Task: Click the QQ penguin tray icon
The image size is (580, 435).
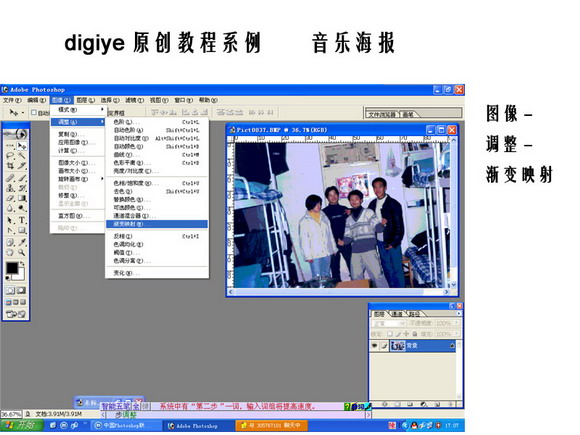Action: point(415,425)
